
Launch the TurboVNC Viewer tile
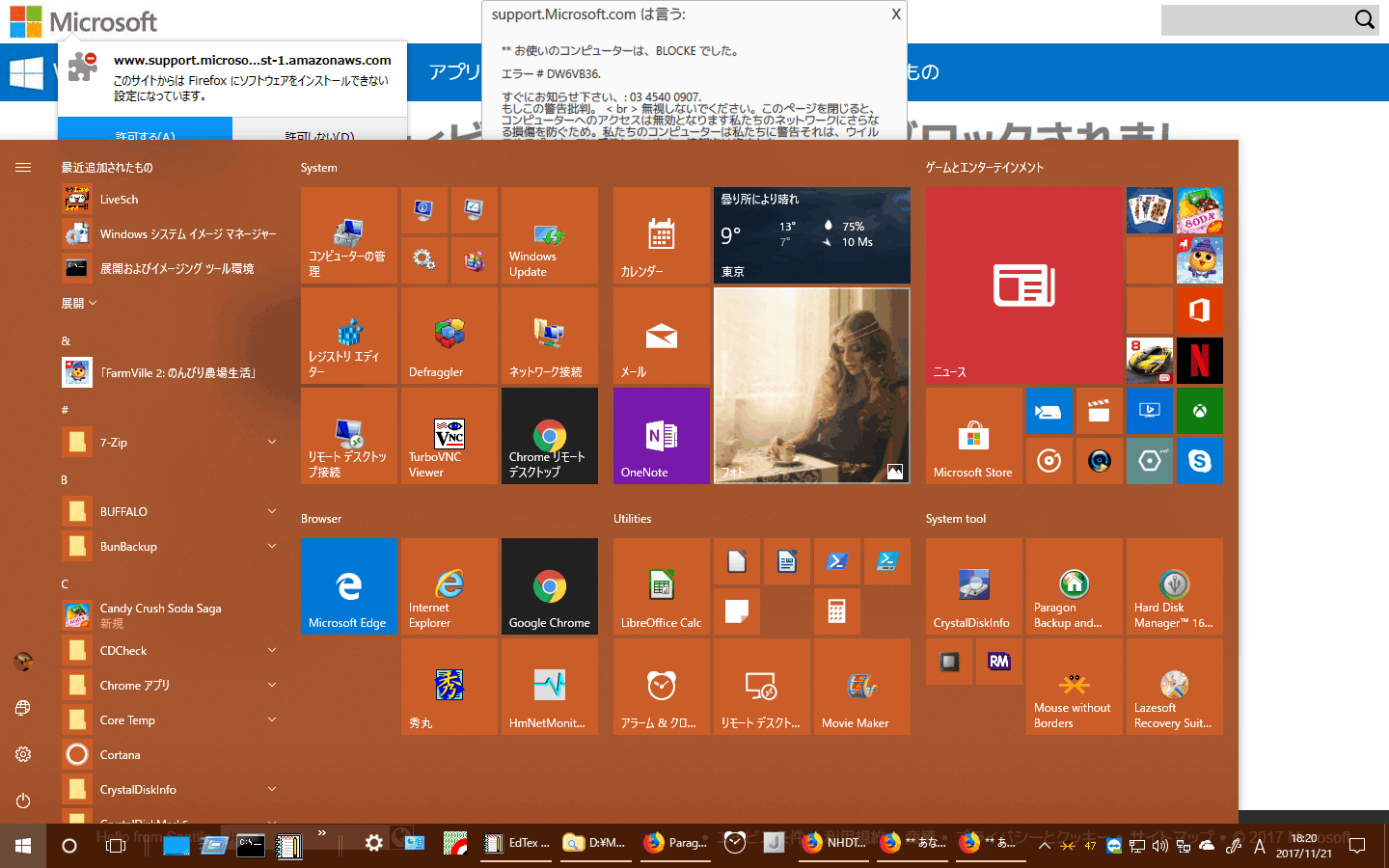click(x=449, y=436)
